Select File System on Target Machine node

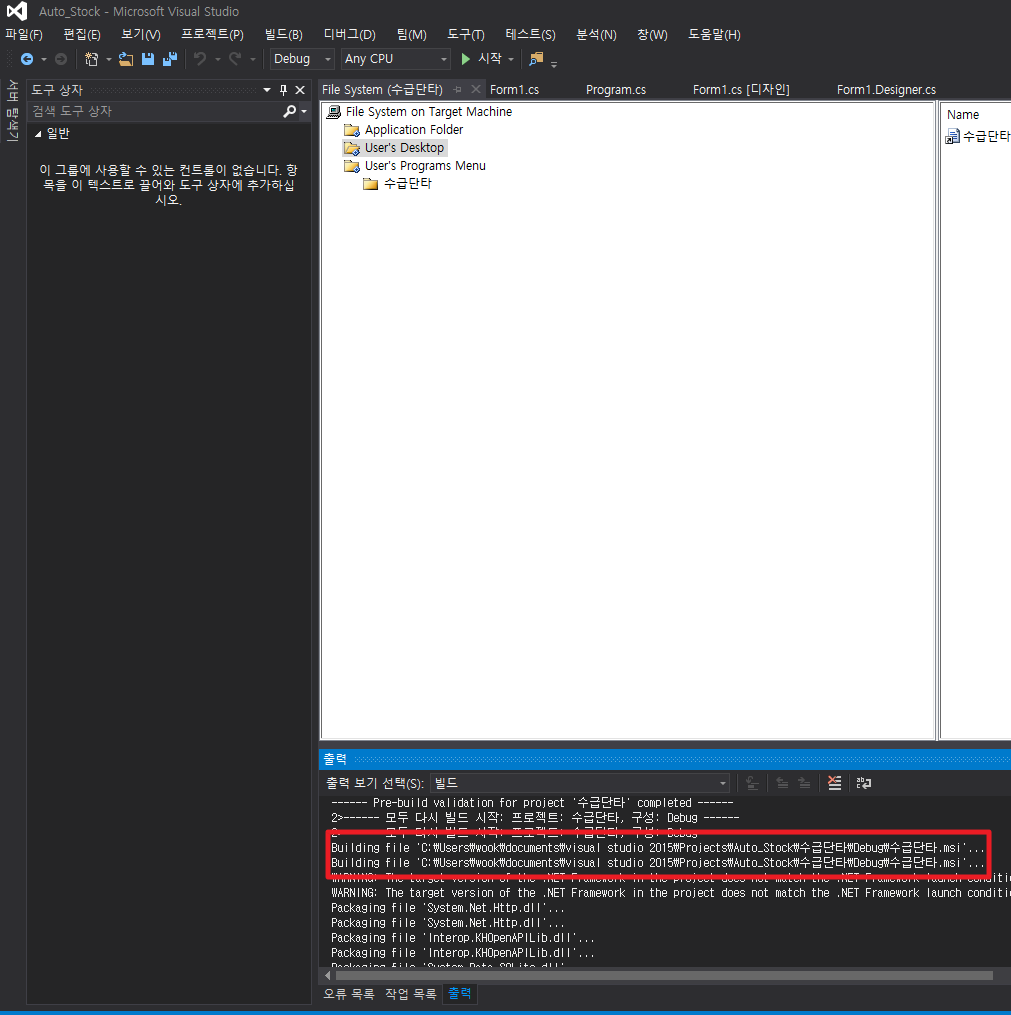click(428, 111)
